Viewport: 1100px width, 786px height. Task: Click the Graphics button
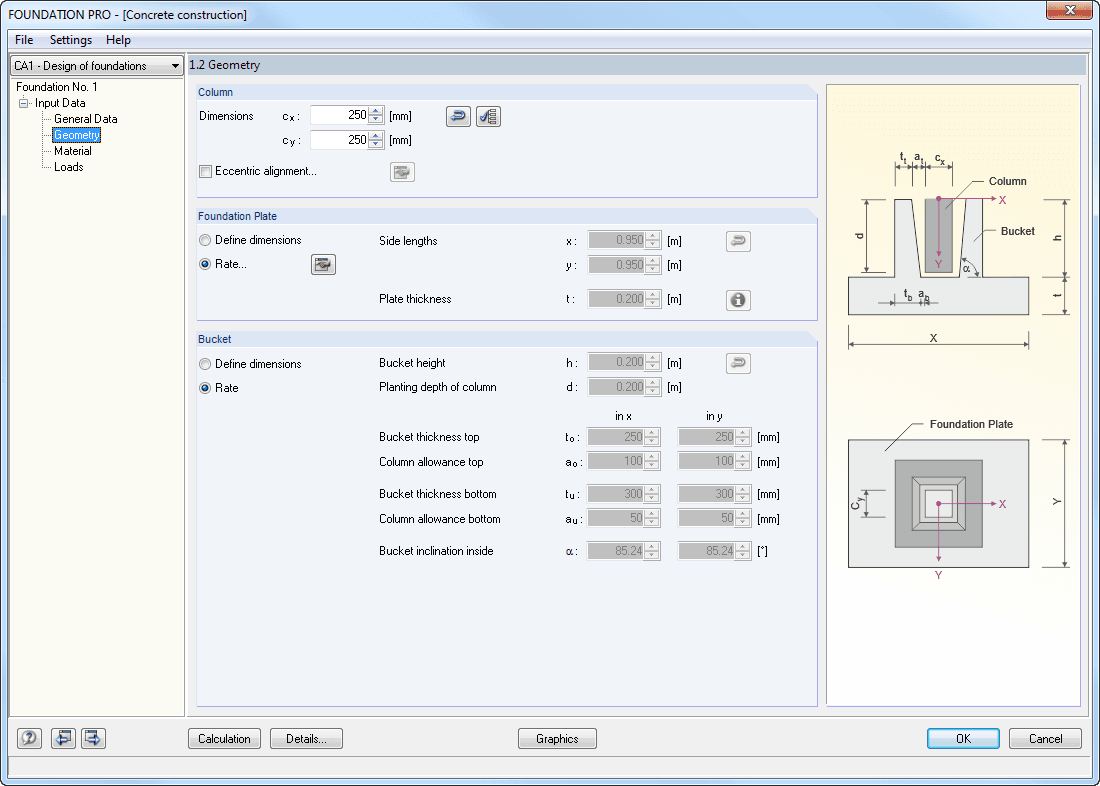pyautogui.click(x=558, y=738)
